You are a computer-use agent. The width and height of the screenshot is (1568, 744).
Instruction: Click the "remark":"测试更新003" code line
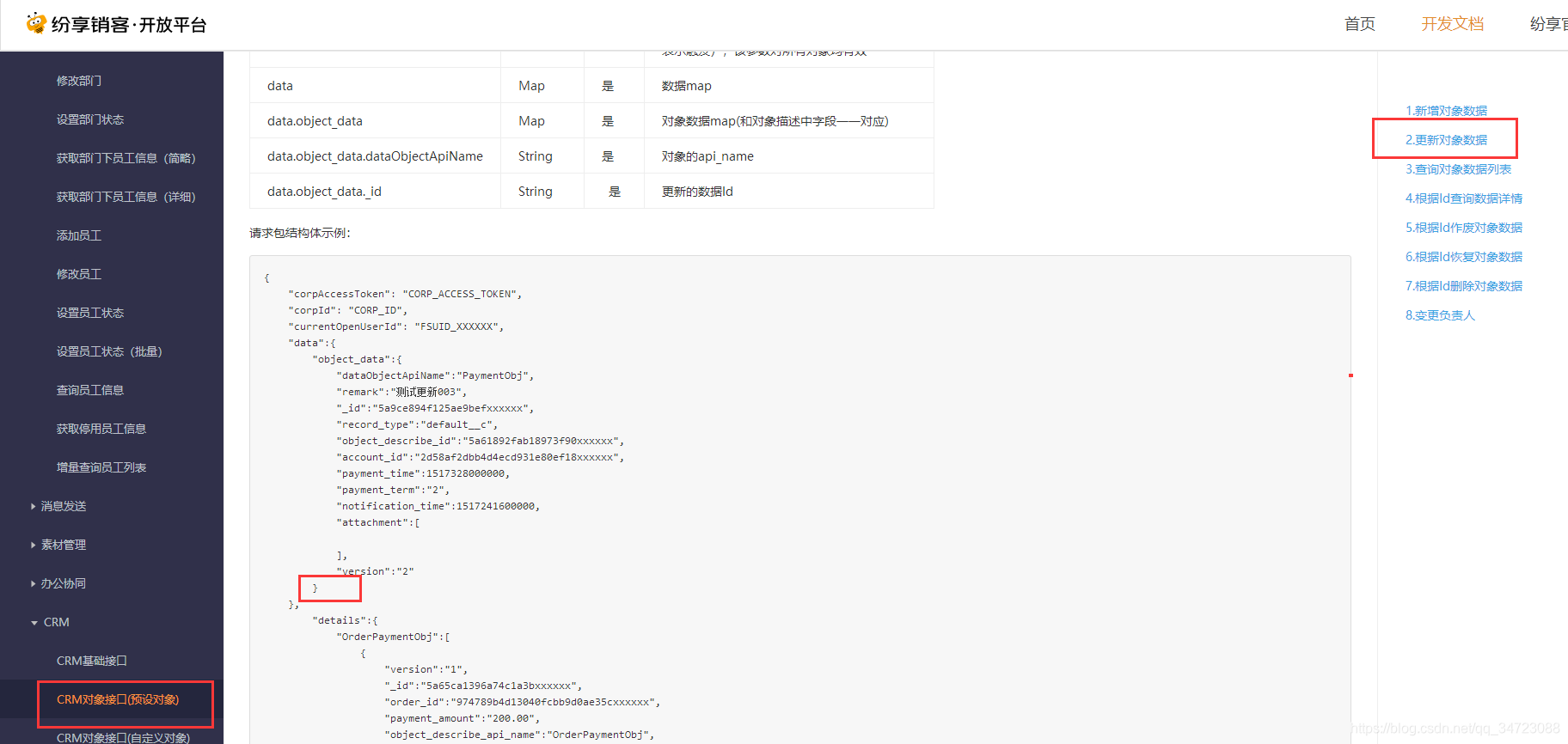pyautogui.click(x=401, y=392)
